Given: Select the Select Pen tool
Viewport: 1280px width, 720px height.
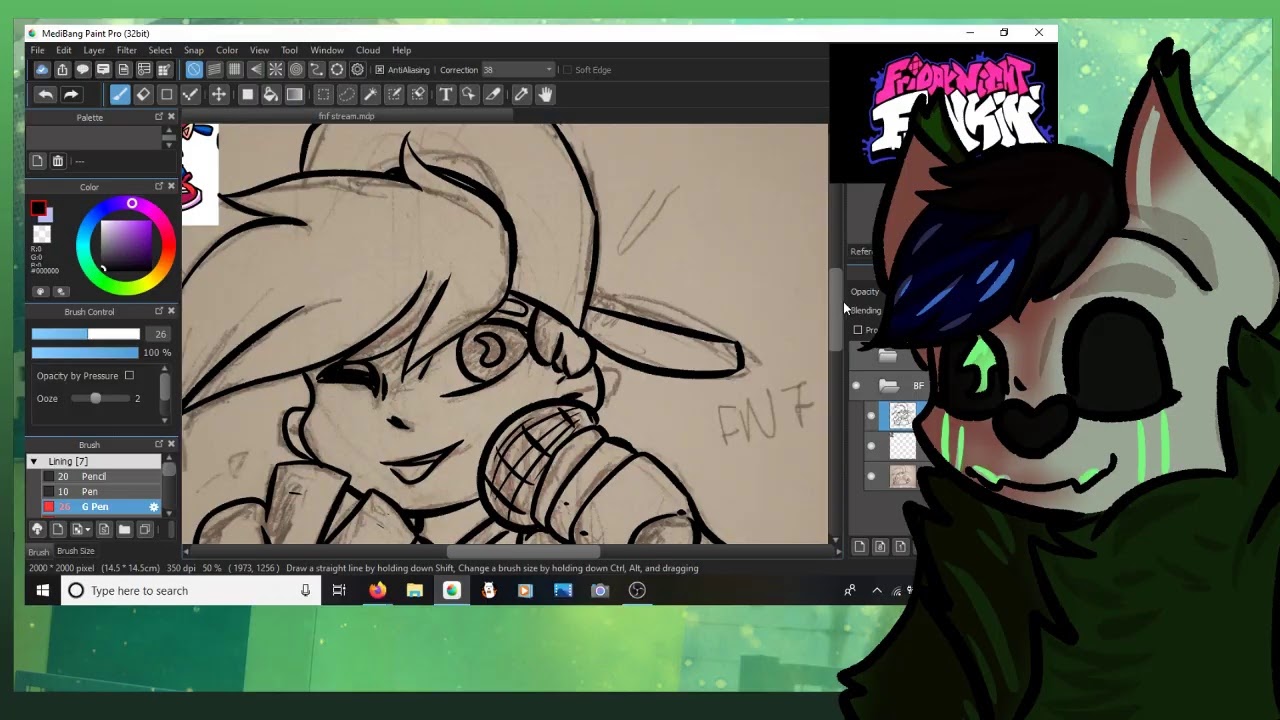Looking at the screenshot, I should click(x=394, y=94).
